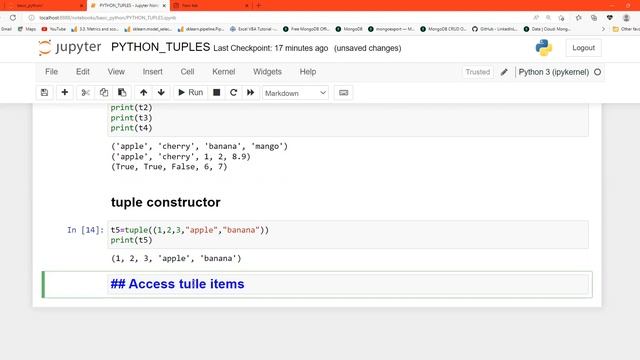Copy selected cells icon in the toolbar

pos(104,93)
